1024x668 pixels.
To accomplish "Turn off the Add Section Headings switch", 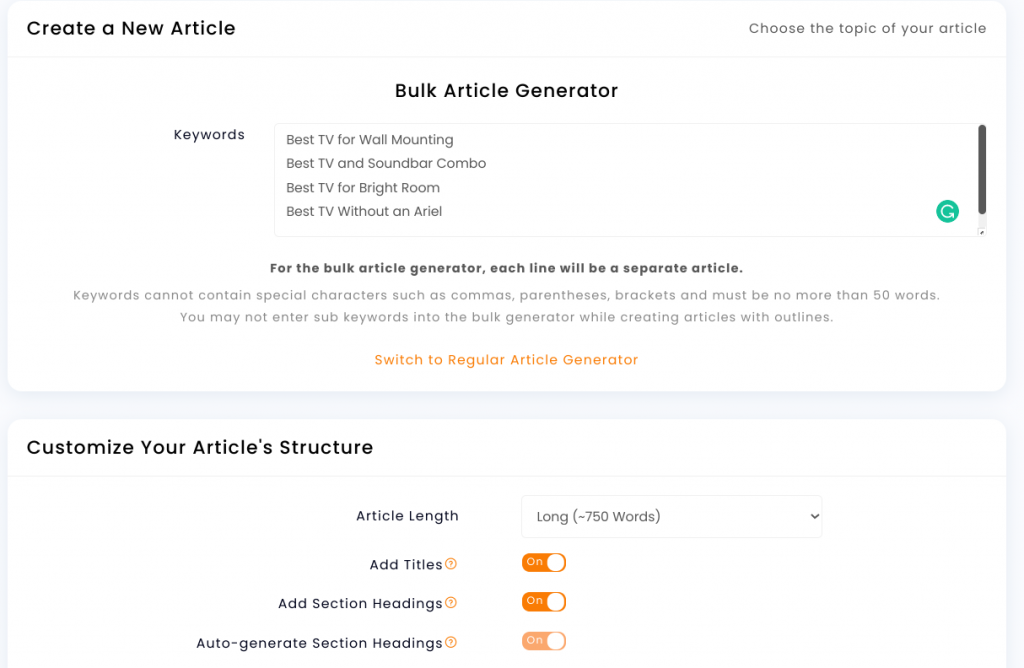I will tap(543, 601).
